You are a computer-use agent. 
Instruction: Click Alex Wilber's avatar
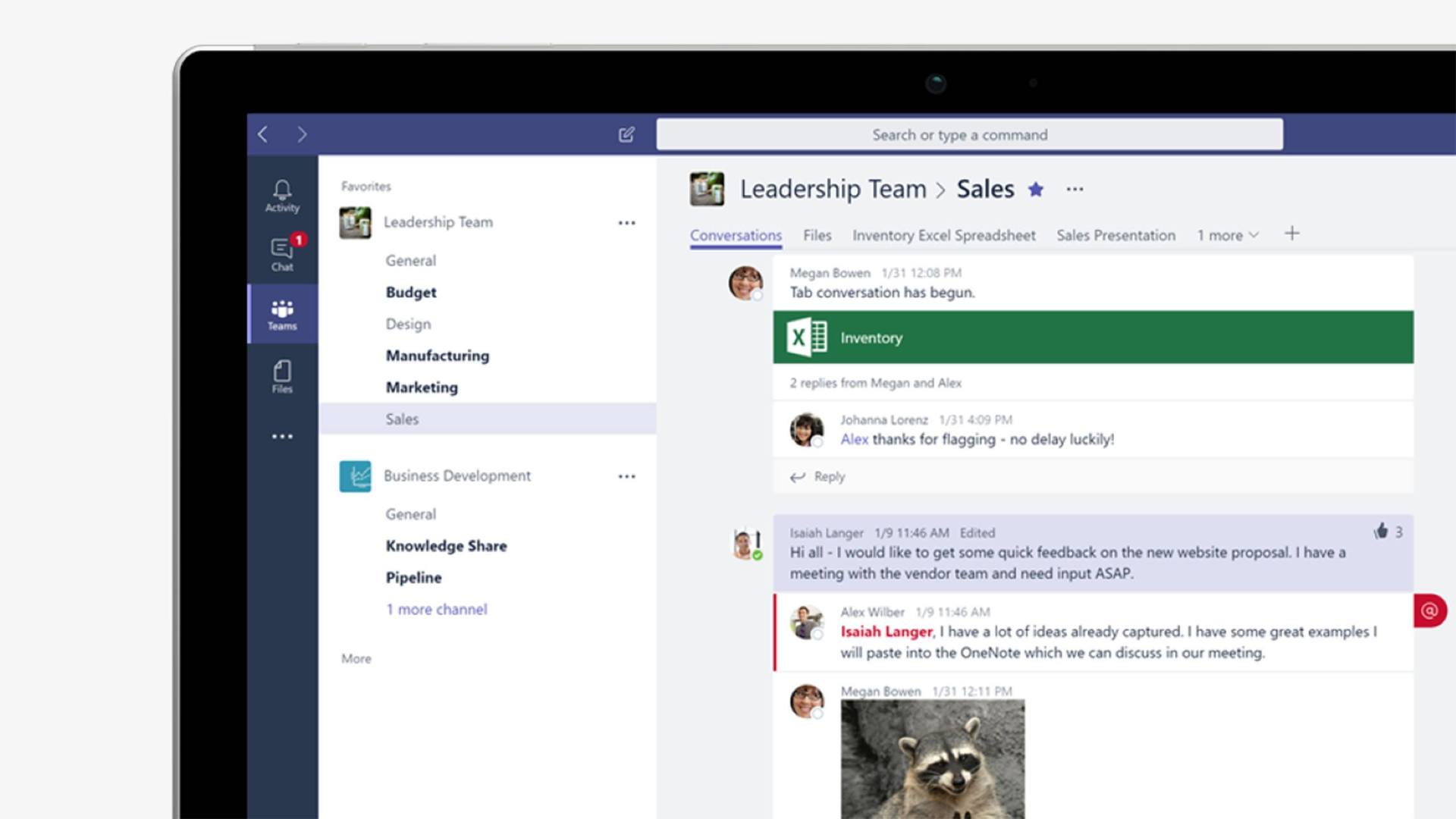click(x=806, y=623)
